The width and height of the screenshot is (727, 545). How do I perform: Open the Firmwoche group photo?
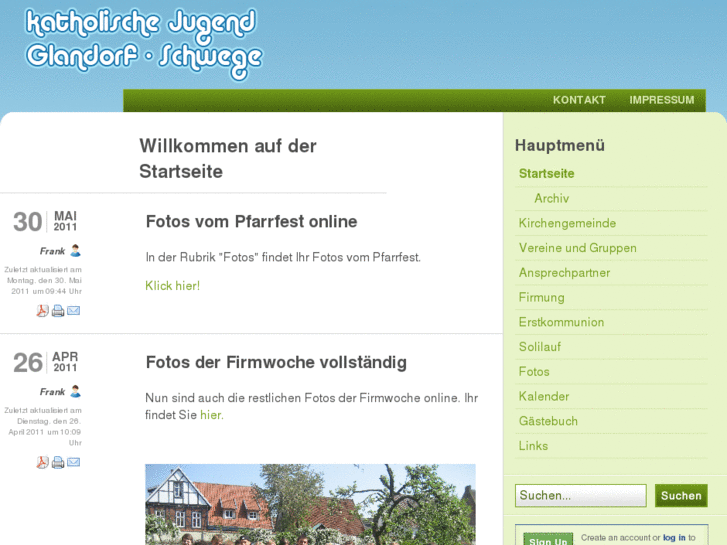(x=310, y=505)
